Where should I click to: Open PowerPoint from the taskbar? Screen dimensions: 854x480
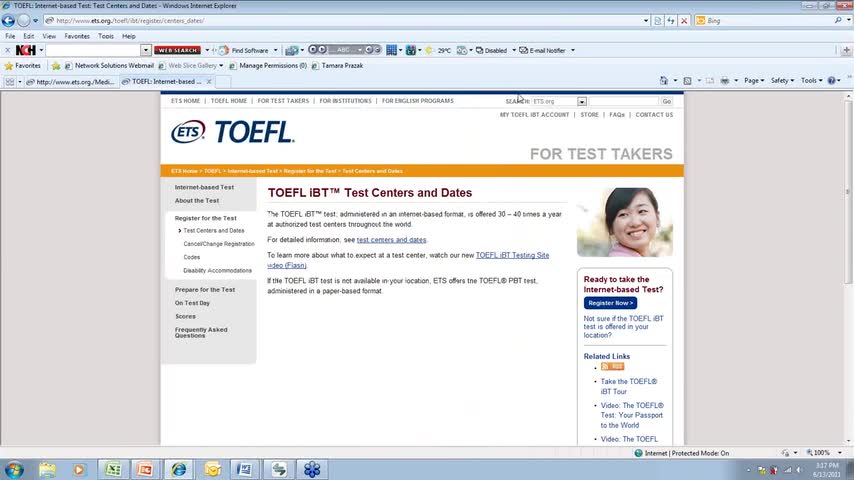coord(145,469)
